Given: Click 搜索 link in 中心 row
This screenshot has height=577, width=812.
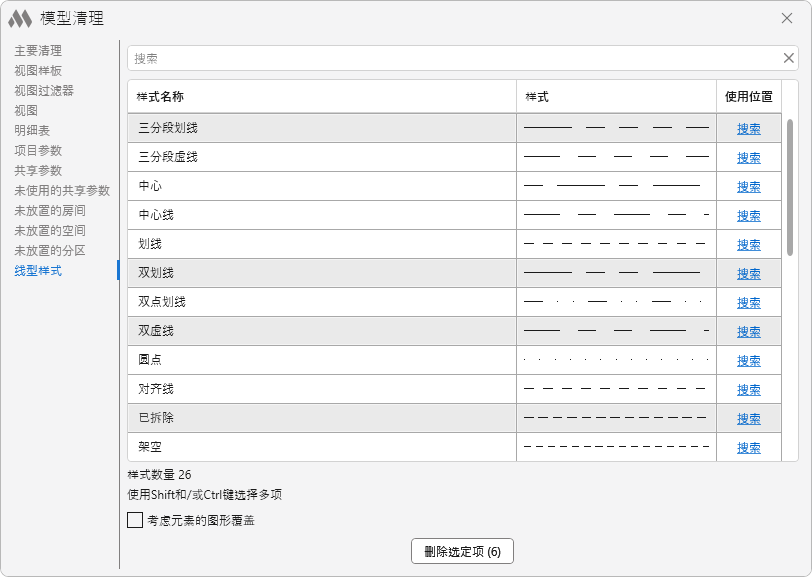Looking at the screenshot, I should (x=749, y=186).
